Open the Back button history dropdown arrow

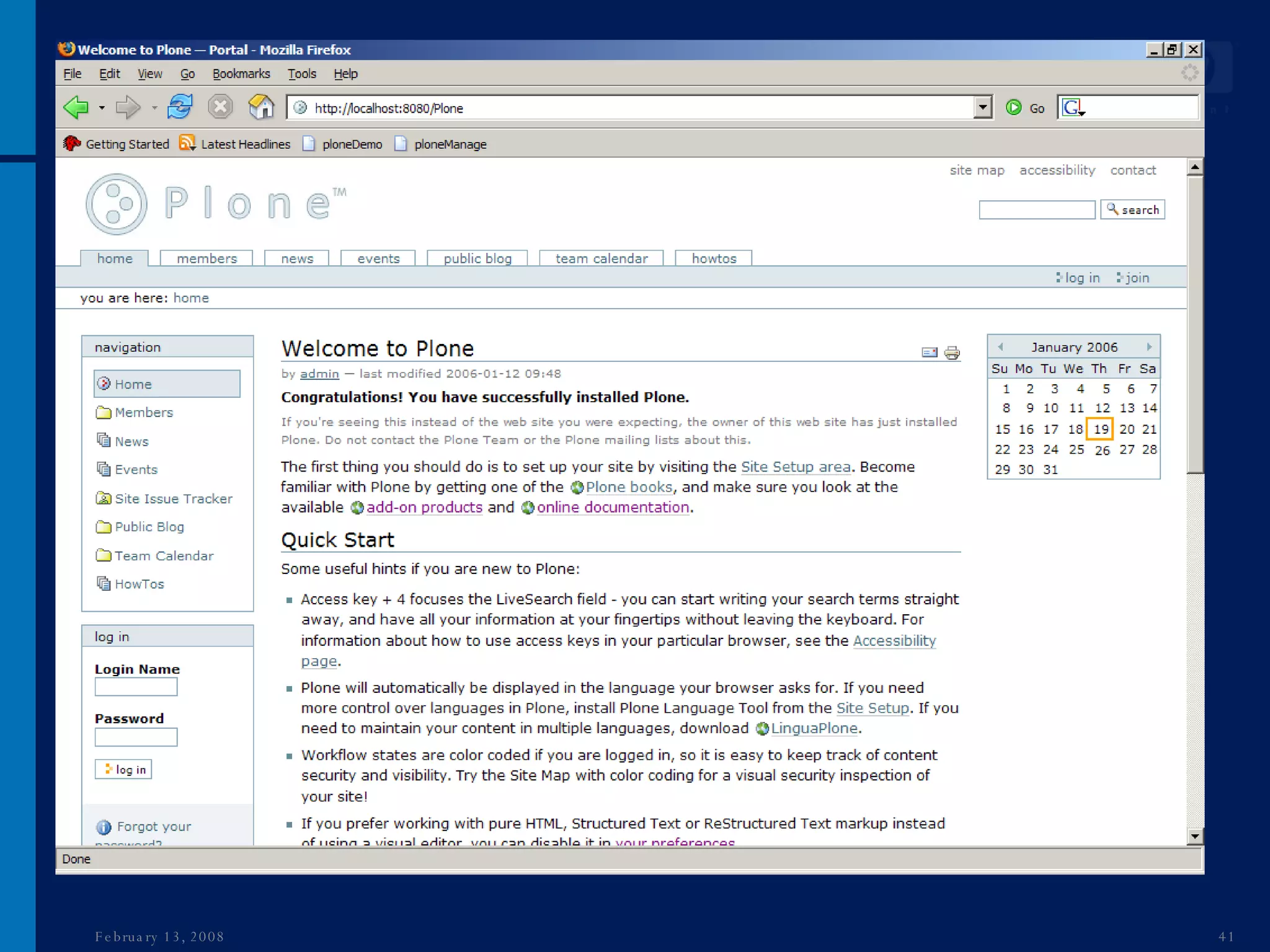coord(102,108)
